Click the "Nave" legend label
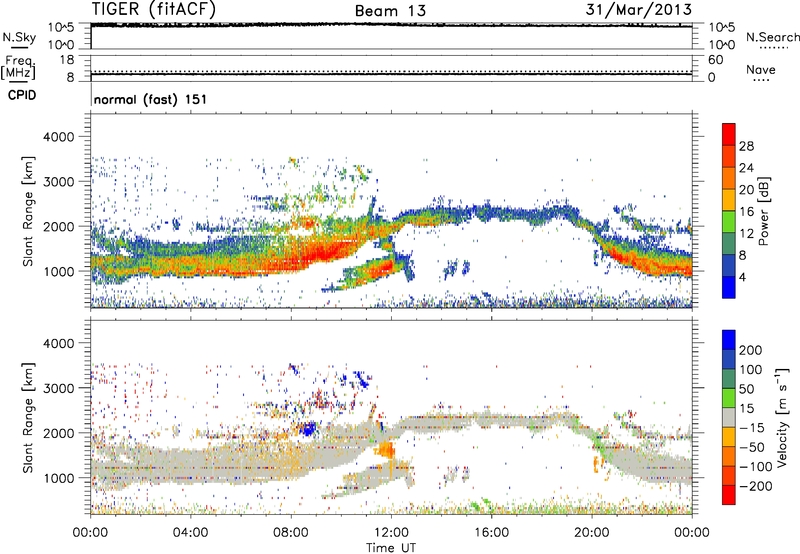 (761, 69)
